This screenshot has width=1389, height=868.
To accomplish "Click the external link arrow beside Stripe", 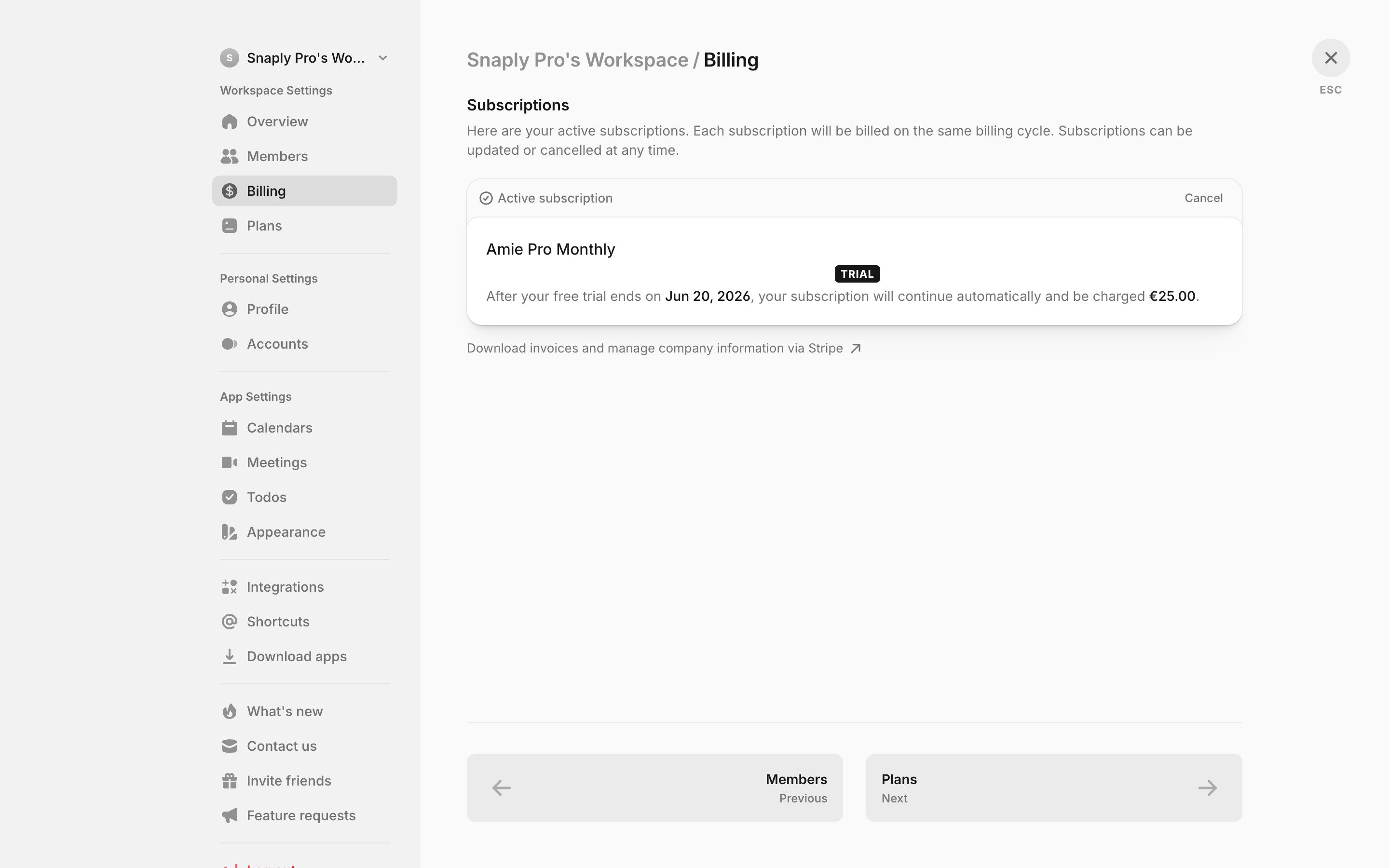I will 856,349.
